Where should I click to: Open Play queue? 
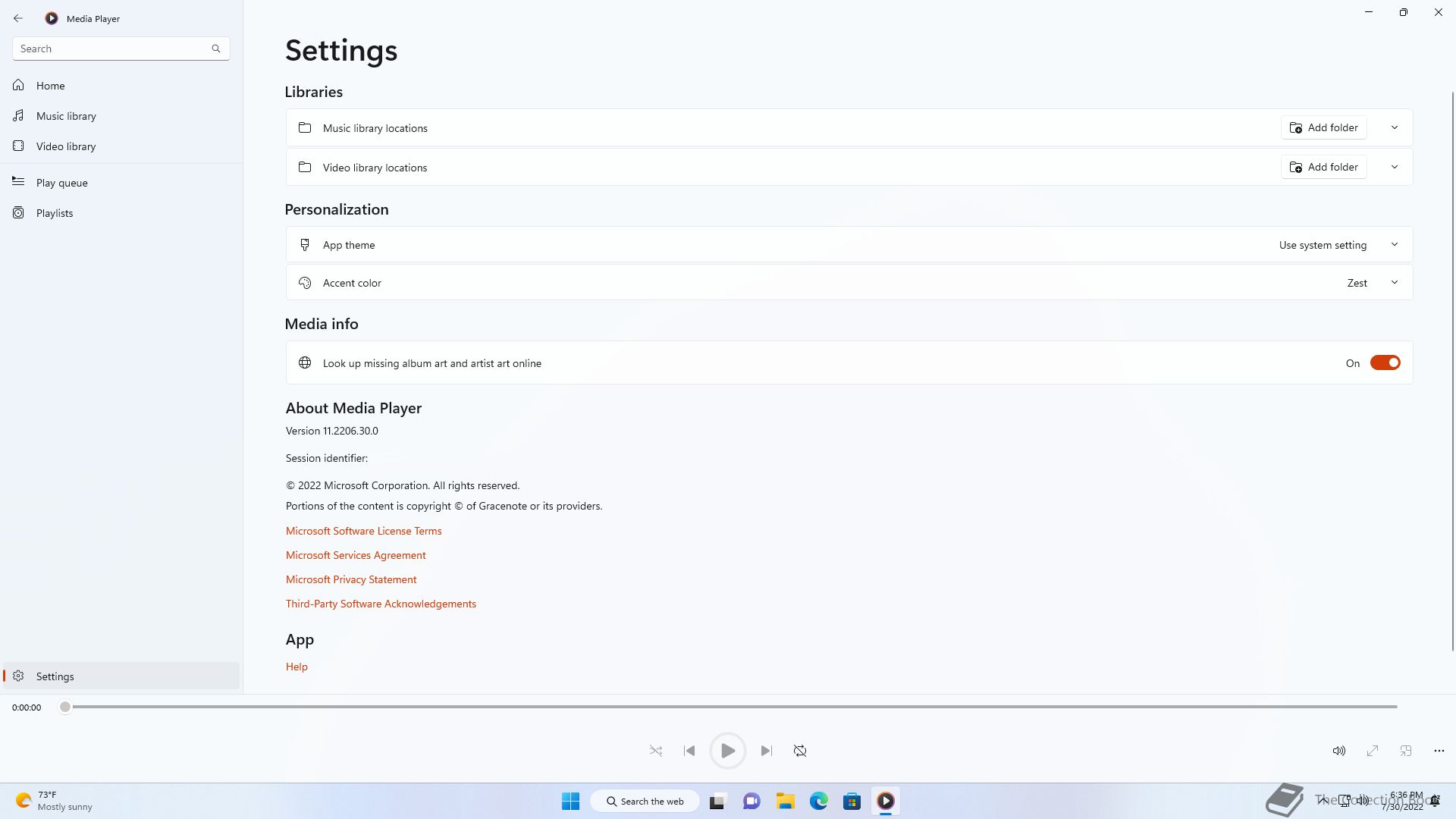121,183
